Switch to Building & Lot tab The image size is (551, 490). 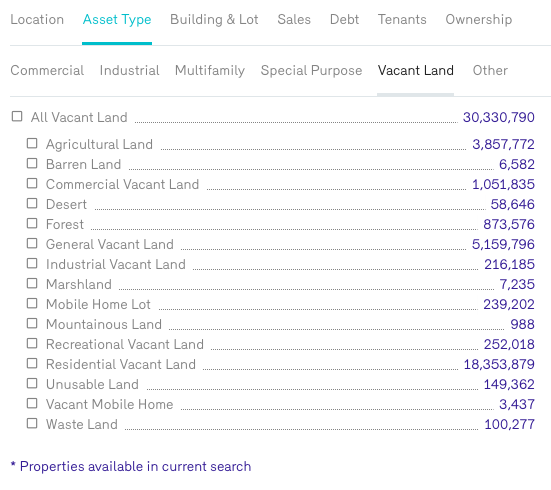(214, 20)
